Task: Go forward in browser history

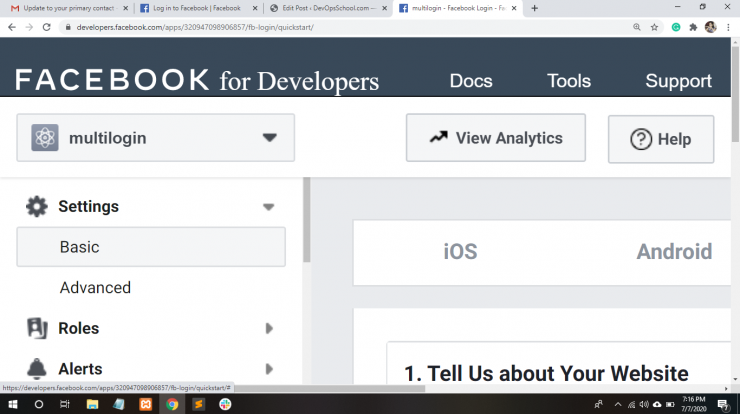Action: pyautogui.click(x=29, y=27)
